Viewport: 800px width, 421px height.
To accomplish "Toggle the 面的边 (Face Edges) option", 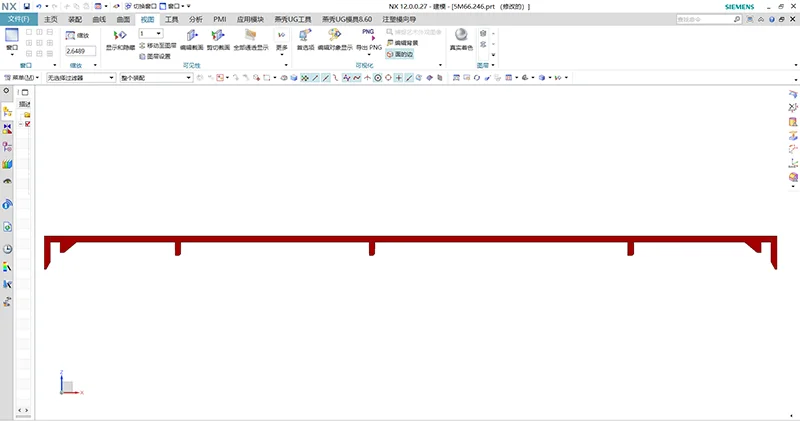I will (x=402, y=54).
